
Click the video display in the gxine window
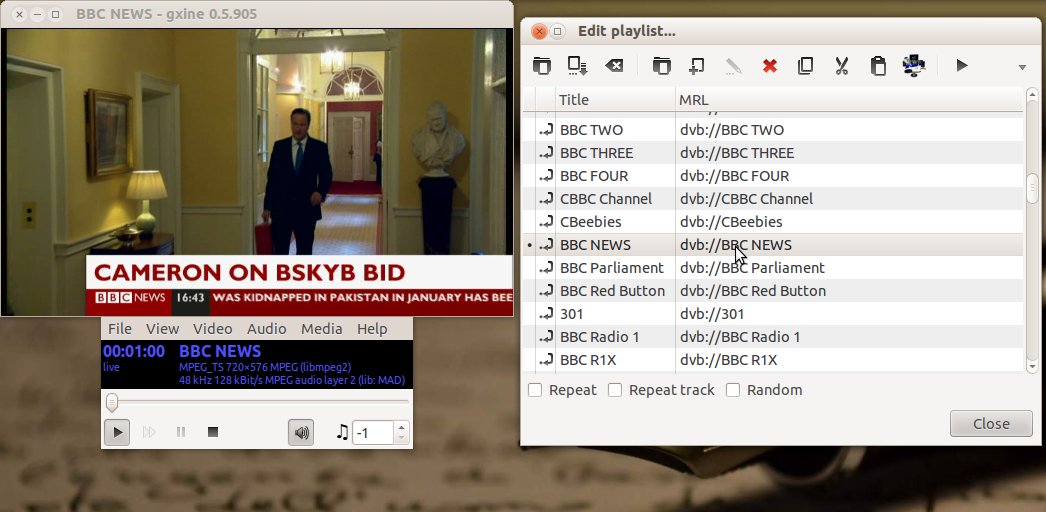[257, 172]
